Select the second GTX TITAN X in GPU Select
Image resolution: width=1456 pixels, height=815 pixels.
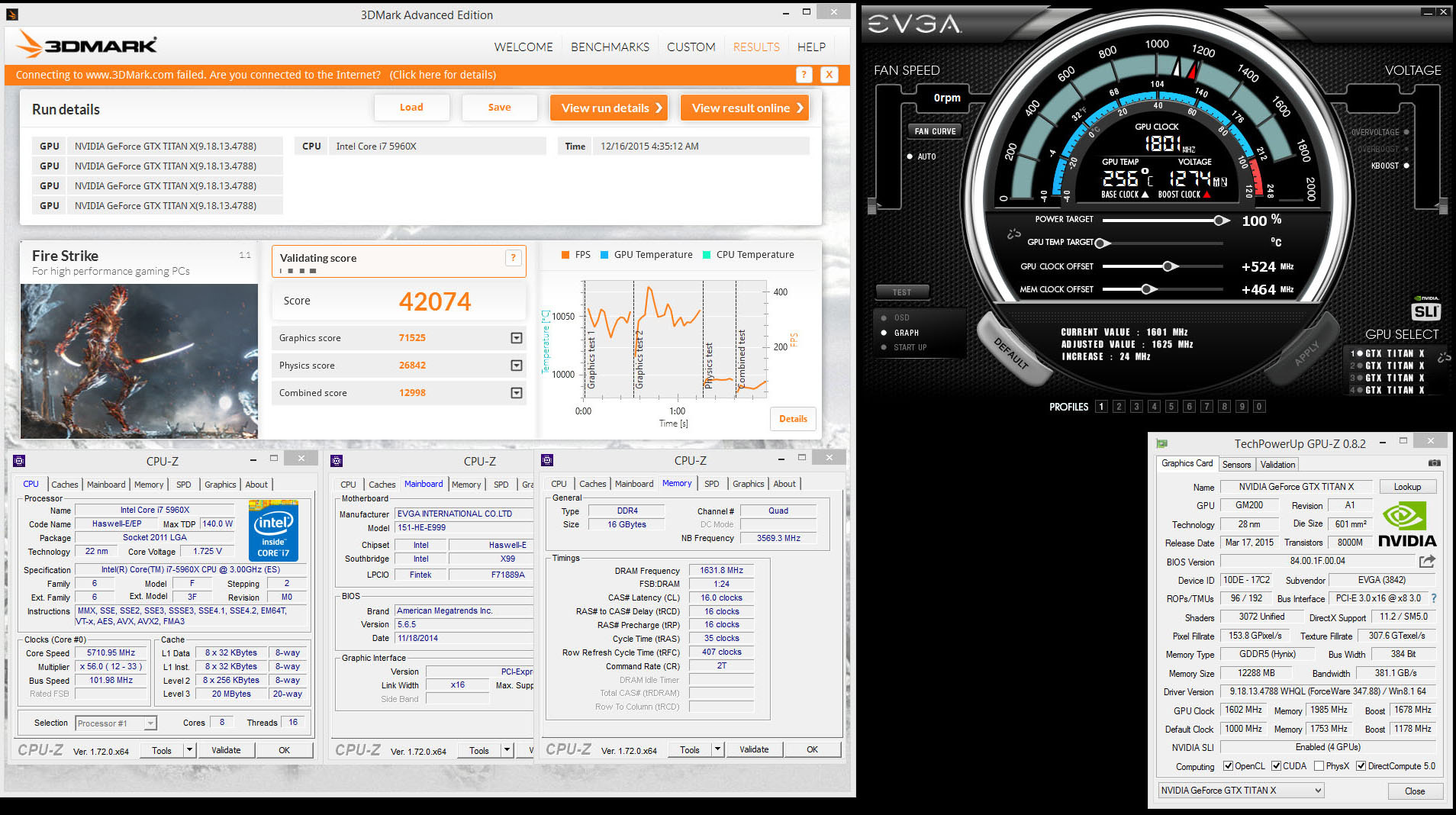click(1387, 366)
